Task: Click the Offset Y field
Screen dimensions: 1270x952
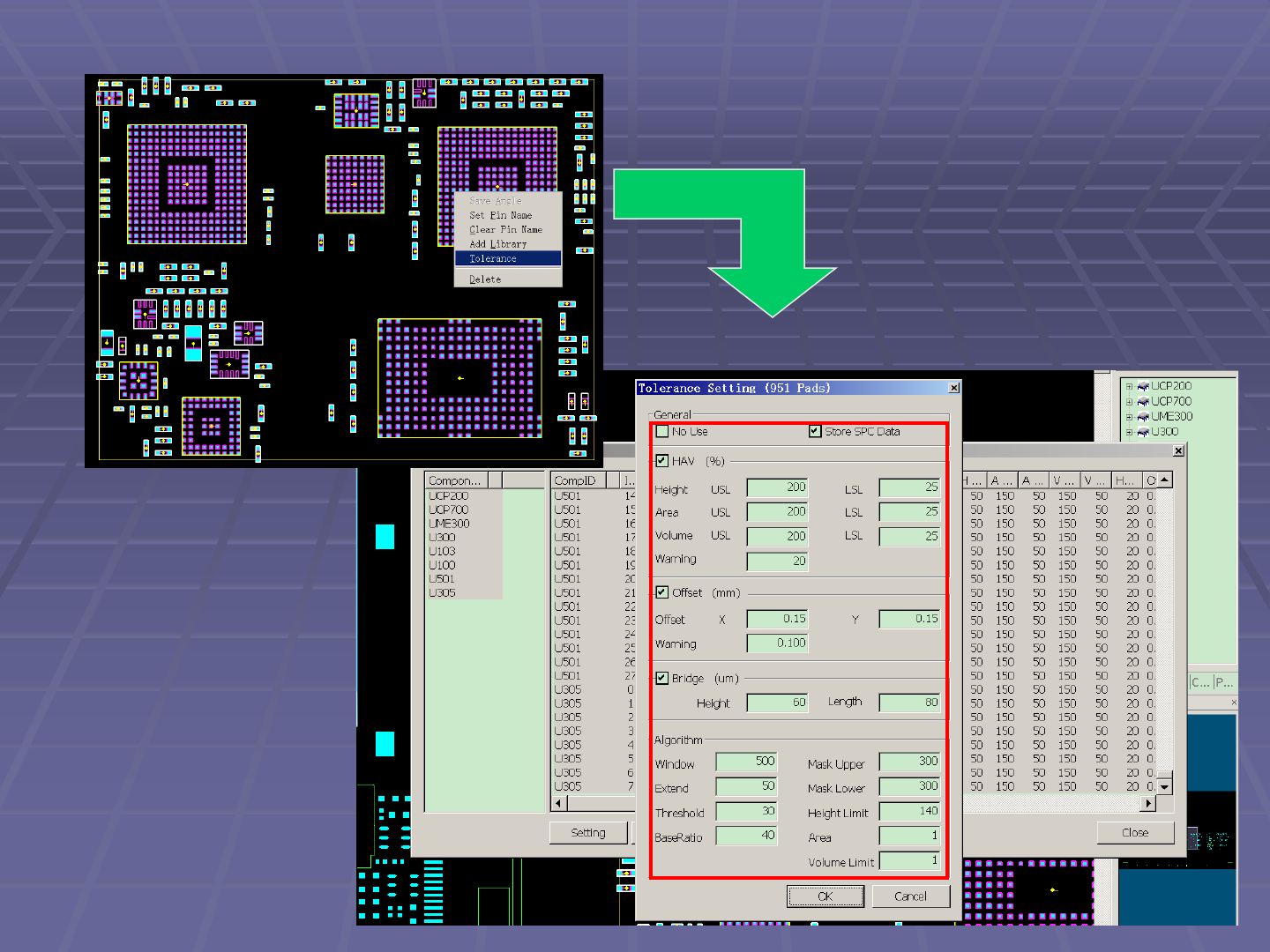Action: pyautogui.click(x=910, y=620)
